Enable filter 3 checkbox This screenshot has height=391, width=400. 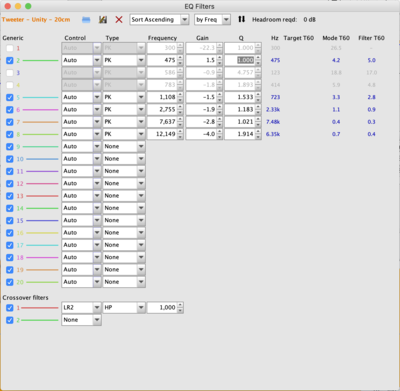point(10,73)
